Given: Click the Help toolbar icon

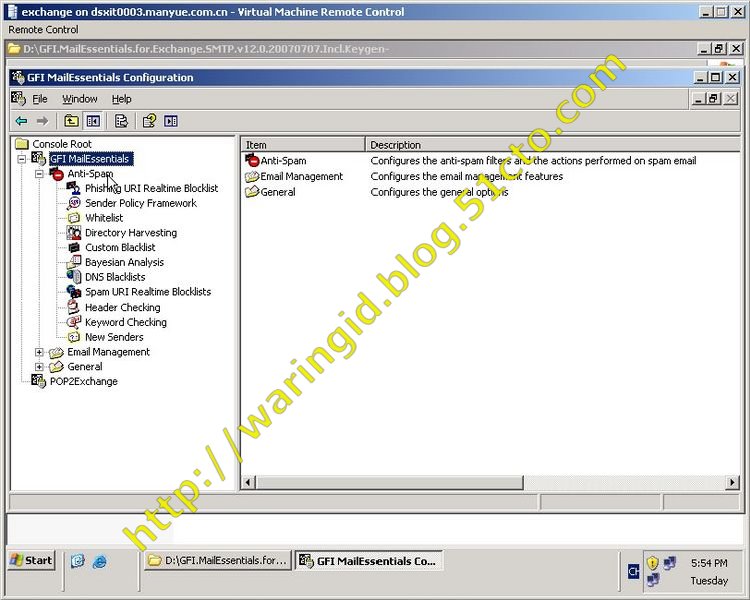Looking at the screenshot, I should coord(149,121).
